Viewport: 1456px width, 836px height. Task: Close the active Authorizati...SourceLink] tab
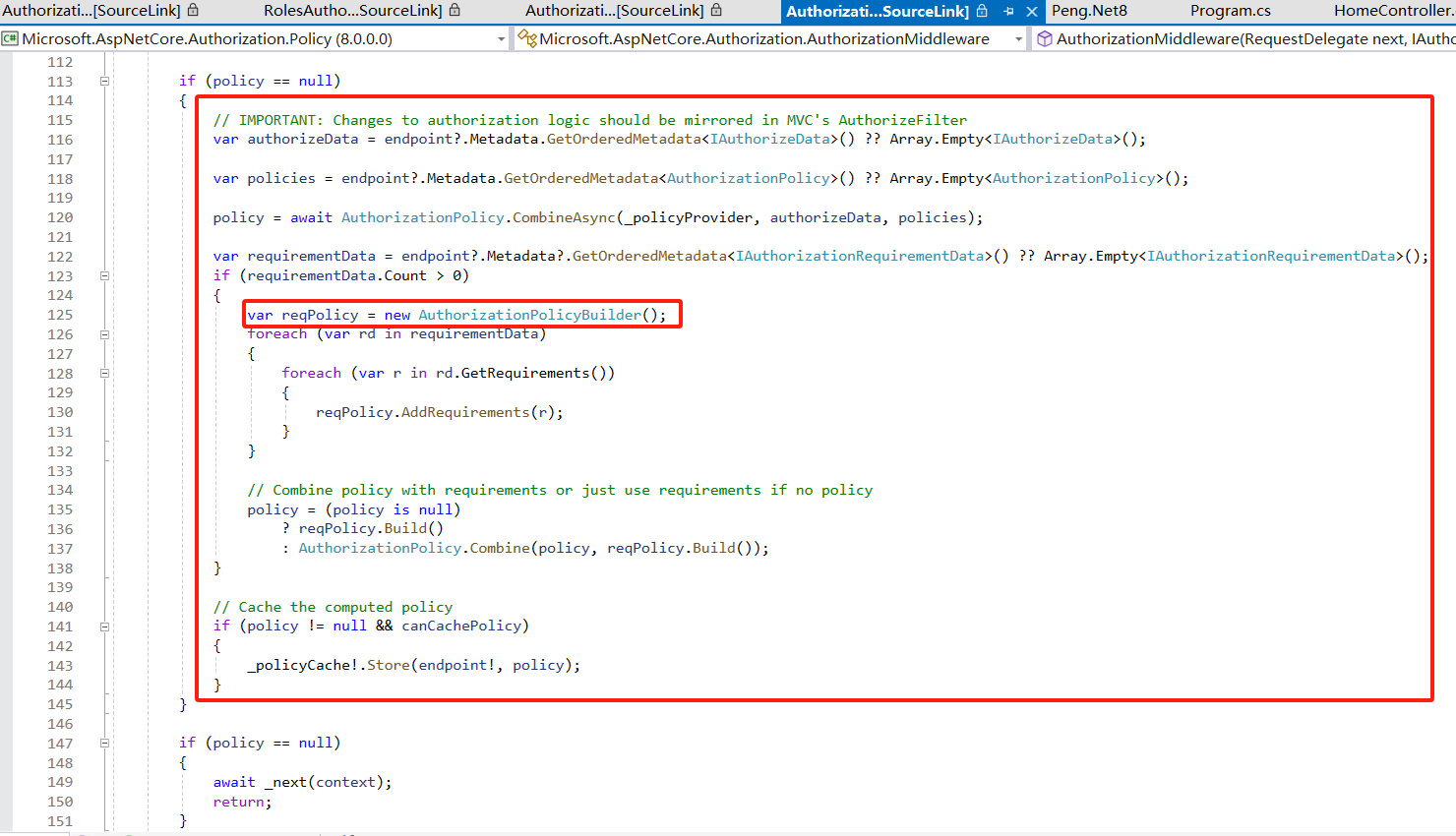[1031, 11]
